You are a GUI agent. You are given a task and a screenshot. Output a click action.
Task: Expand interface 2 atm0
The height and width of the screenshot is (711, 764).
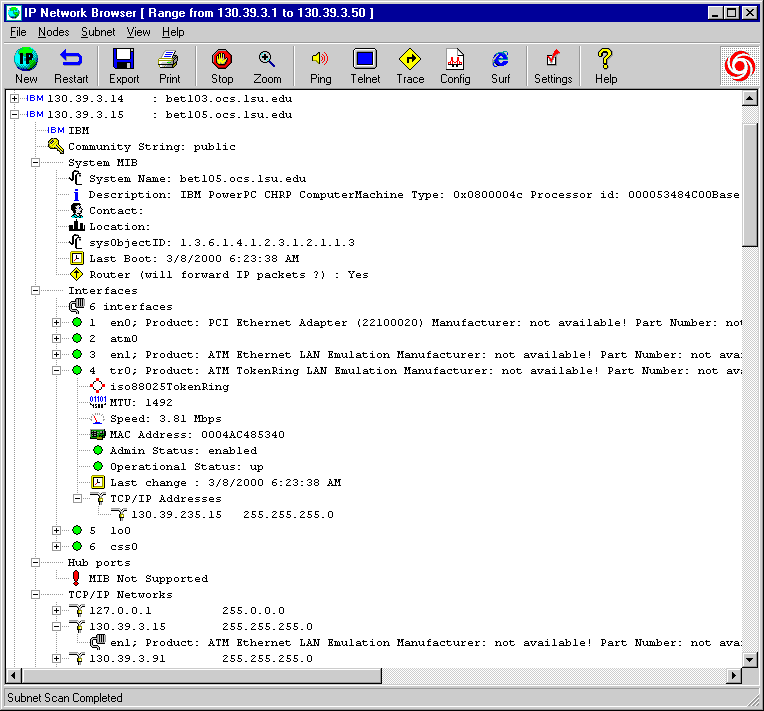click(x=57, y=338)
